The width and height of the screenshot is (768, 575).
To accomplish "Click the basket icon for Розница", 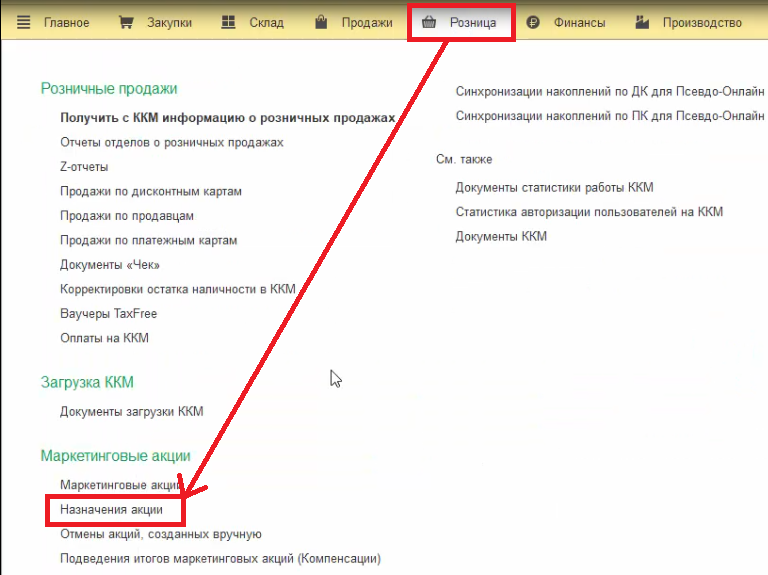I will pos(429,22).
